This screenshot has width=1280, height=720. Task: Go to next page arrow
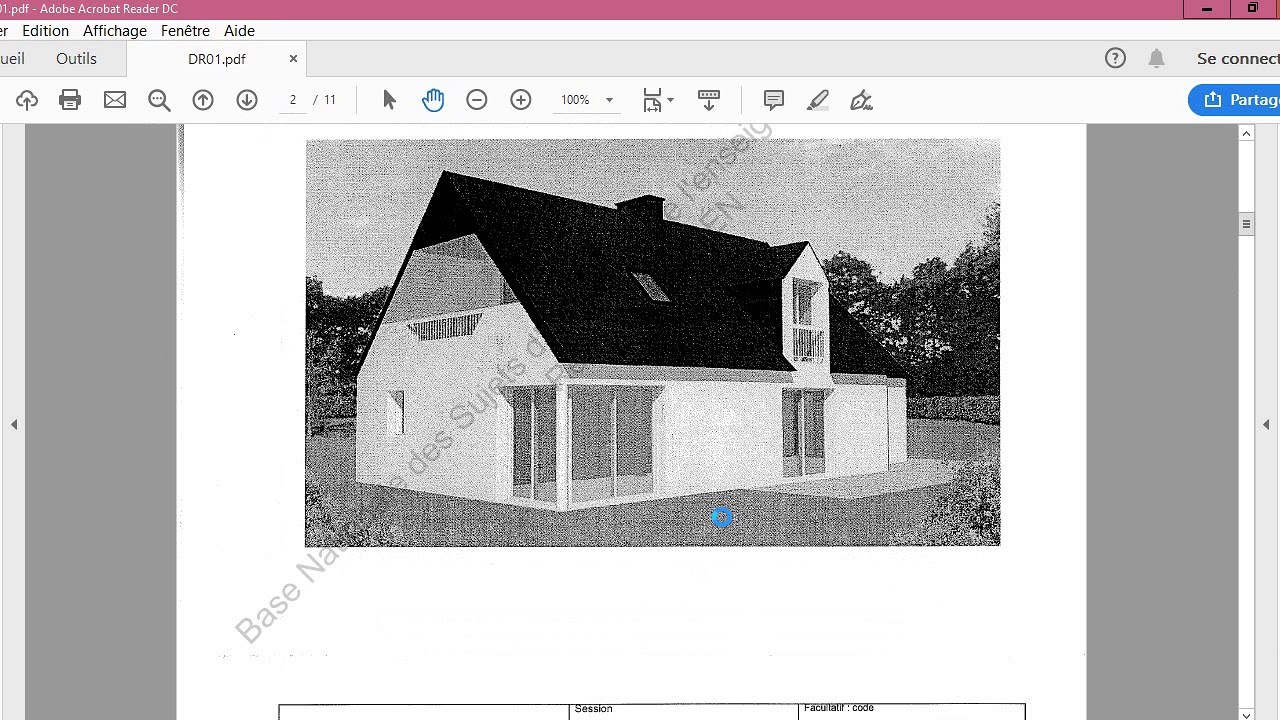pos(247,100)
